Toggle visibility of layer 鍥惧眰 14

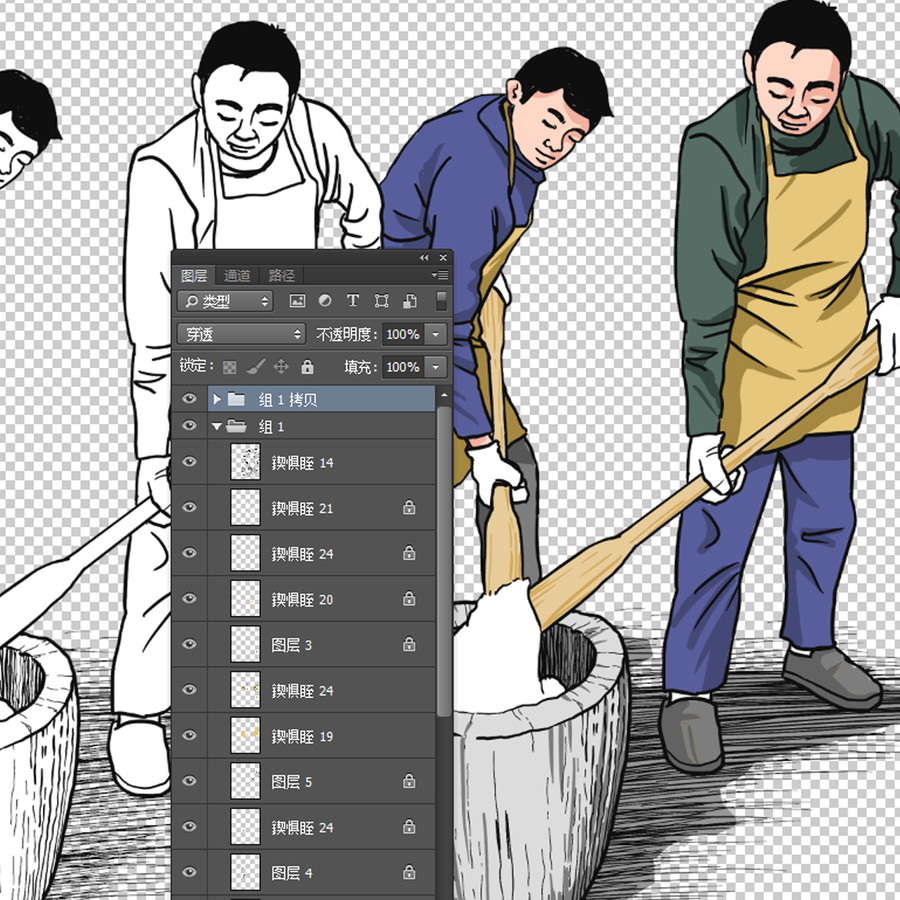pyautogui.click(x=189, y=462)
